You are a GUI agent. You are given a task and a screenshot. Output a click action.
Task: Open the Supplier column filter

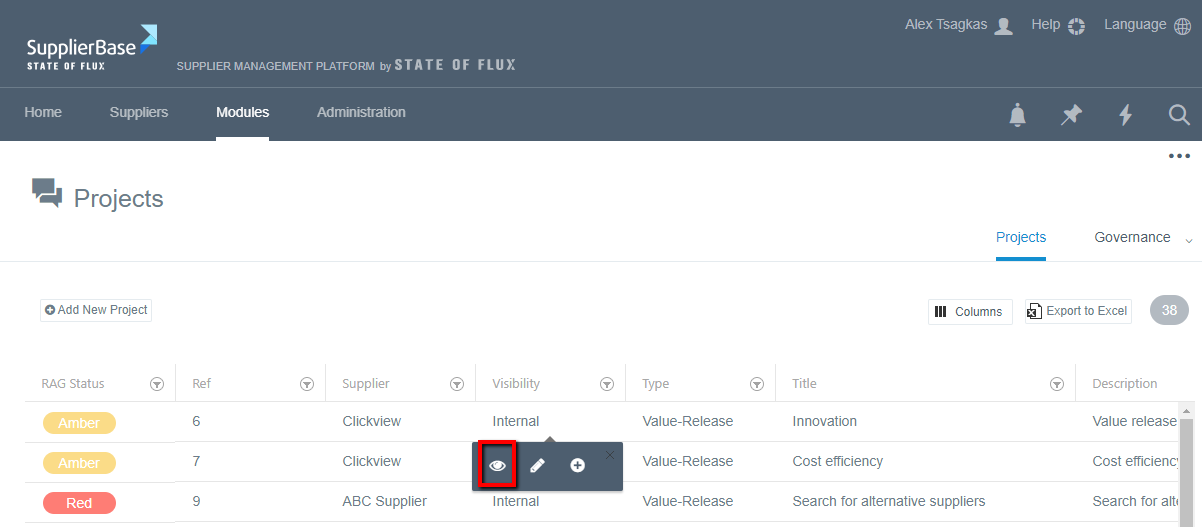(x=457, y=384)
